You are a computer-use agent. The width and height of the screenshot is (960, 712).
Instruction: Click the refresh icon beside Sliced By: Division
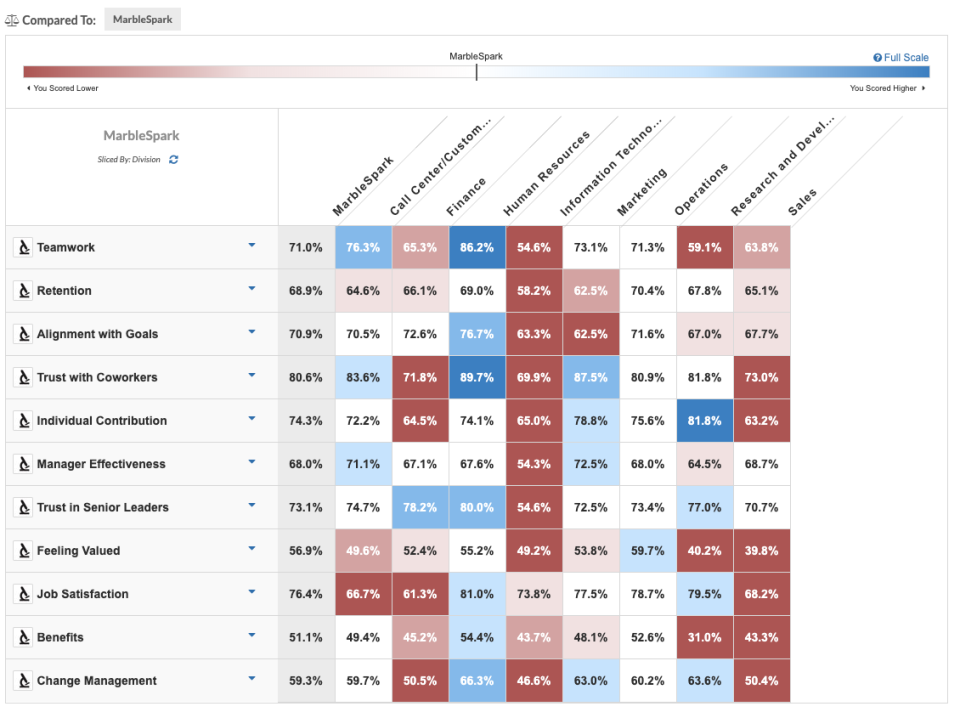point(174,160)
